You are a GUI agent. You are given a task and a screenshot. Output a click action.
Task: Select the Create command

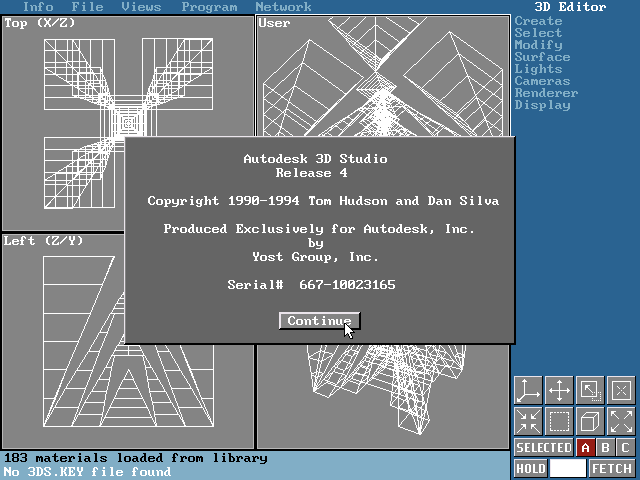point(538,21)
